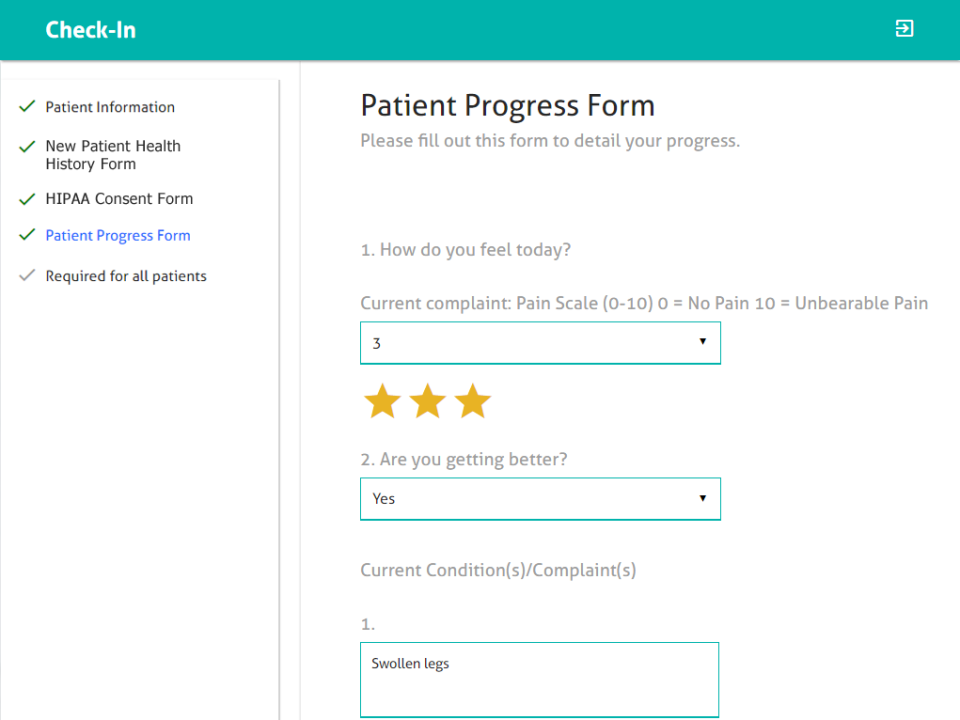The width and height of the screenshot is (960, 720).
Task: Click the Swollen legs complaint text box
Action: coord(539,680)
